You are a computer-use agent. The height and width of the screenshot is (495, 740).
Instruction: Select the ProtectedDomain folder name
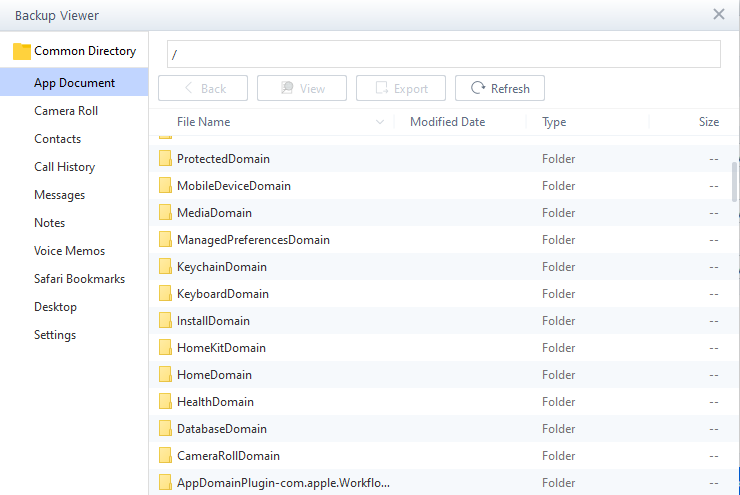[223, 159]
